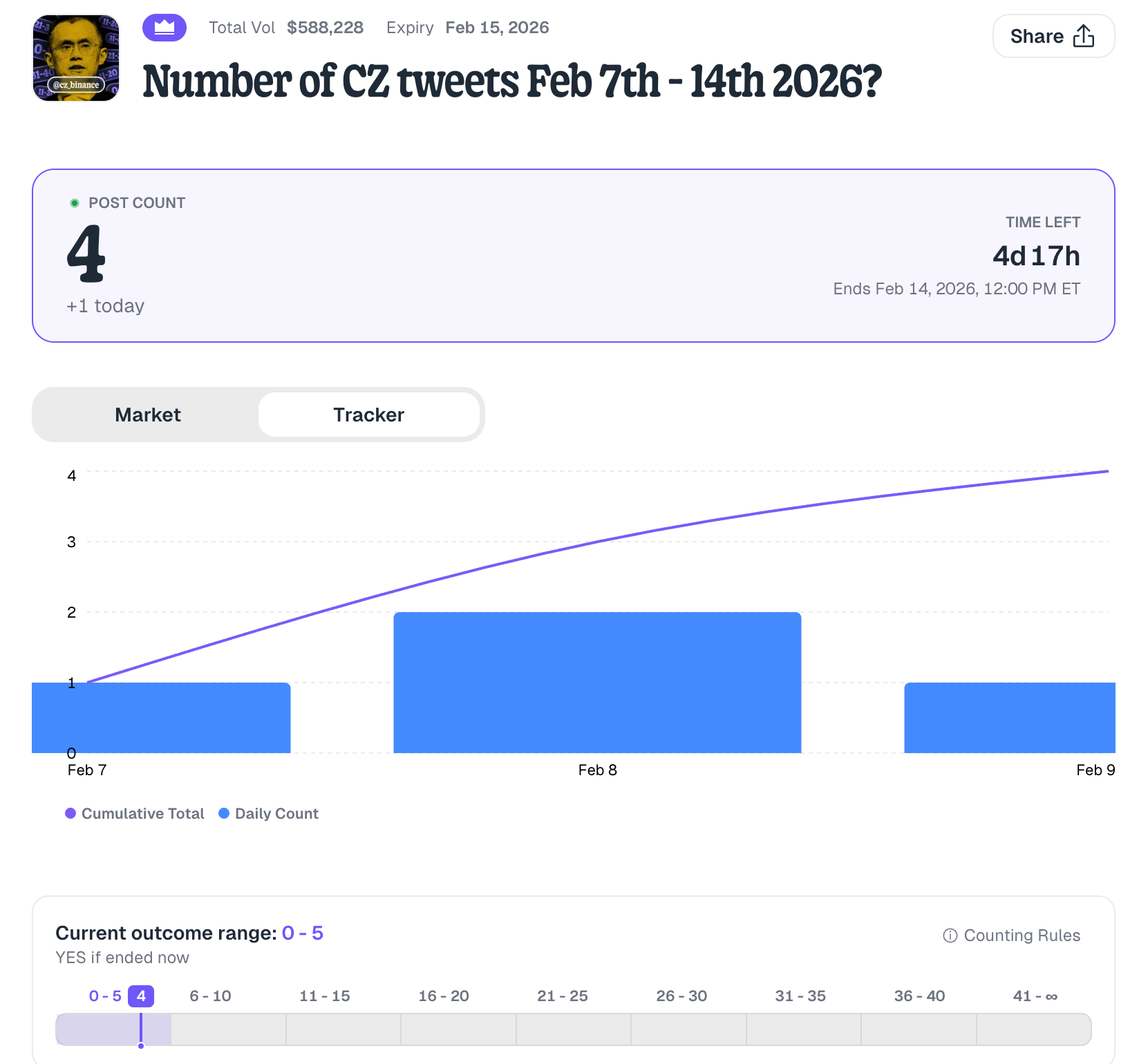Click the green live indicator dot
Image resolution: width=1139 pixels, height=1064 pixels.
(x=75, y=203)
